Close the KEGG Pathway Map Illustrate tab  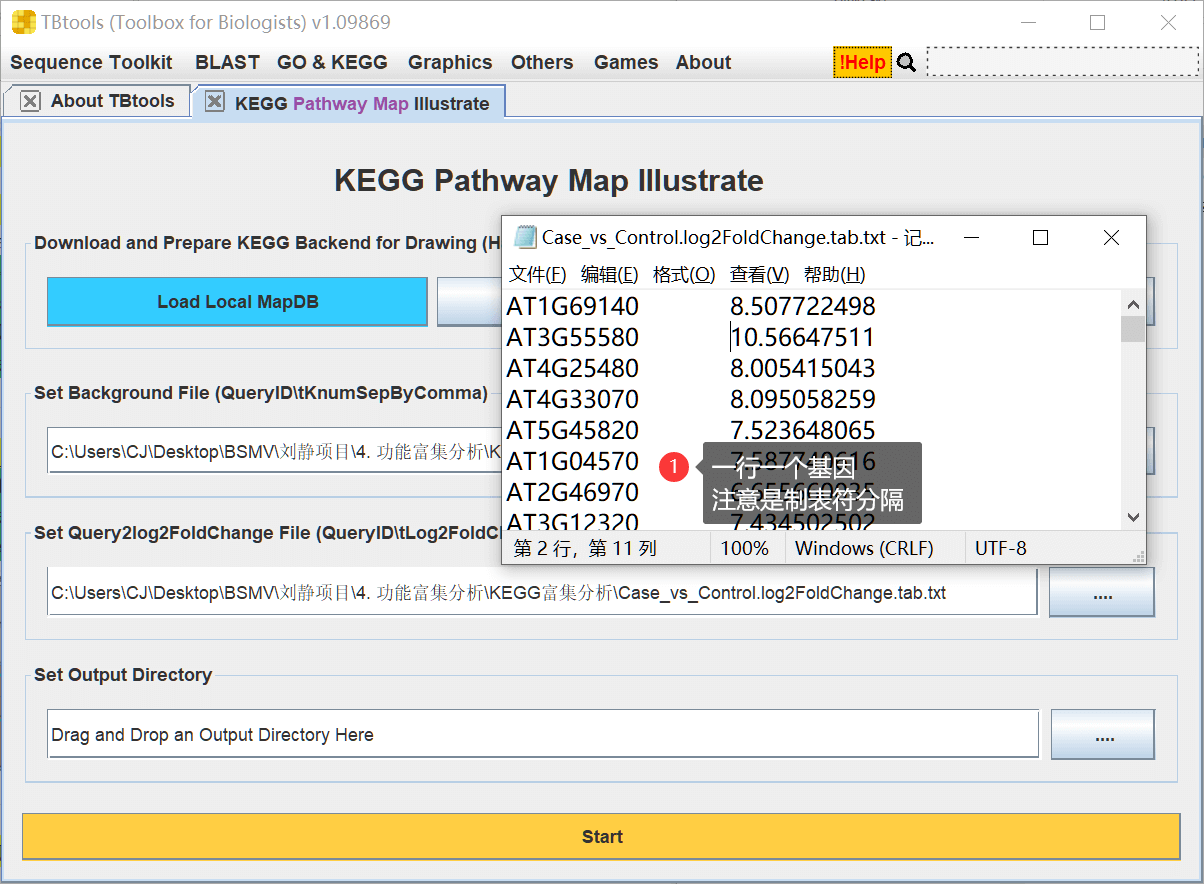click(214, 101)
